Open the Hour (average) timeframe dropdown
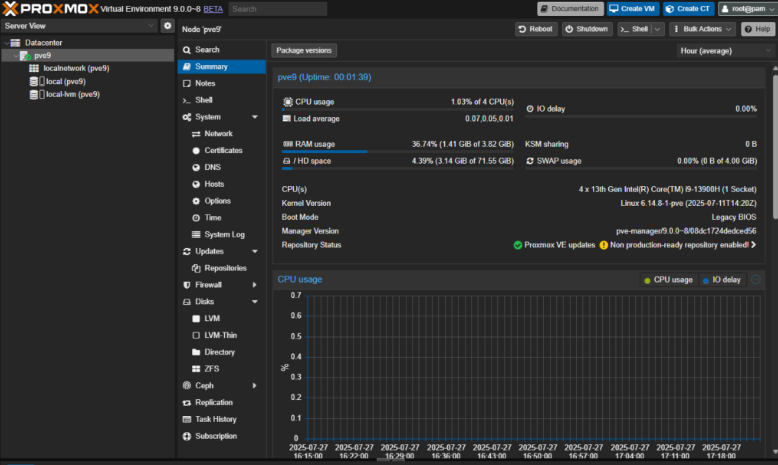Viewport: 778px width, 465px height. pos(722,50)
